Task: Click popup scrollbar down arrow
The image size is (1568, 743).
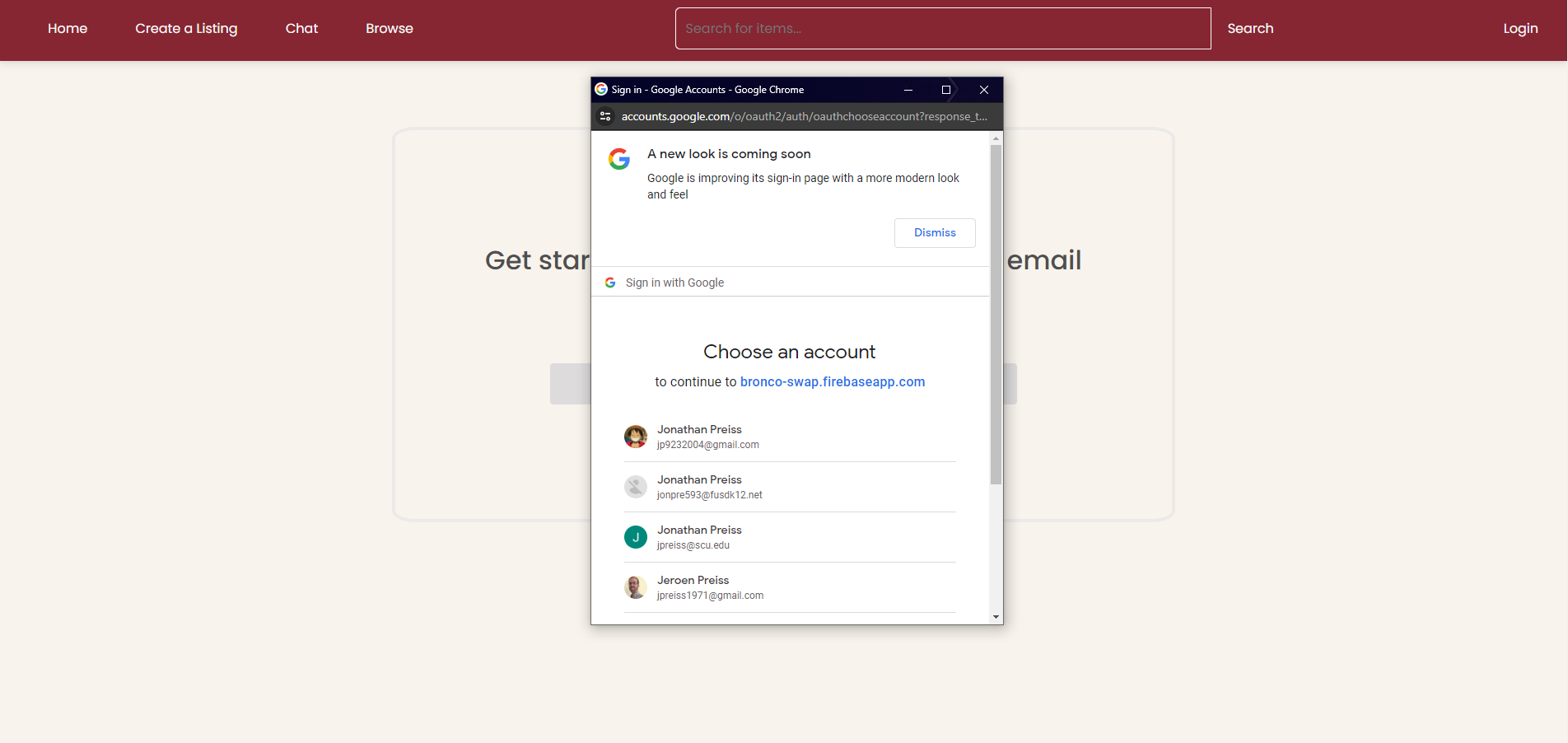Action: (996, 617)
